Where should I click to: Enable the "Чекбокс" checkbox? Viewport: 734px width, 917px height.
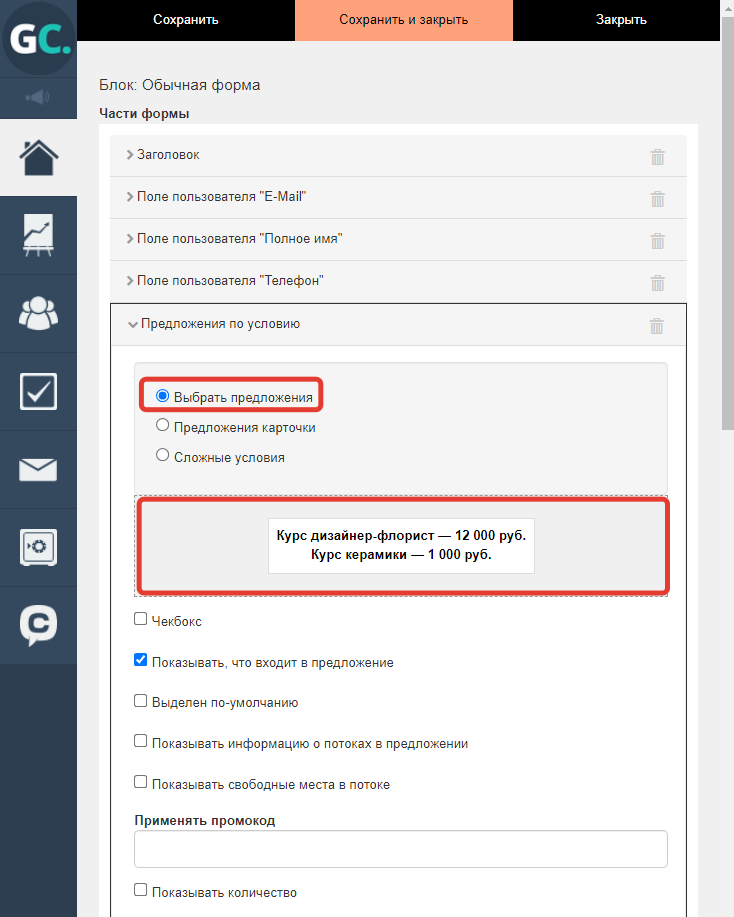point(140,619)
